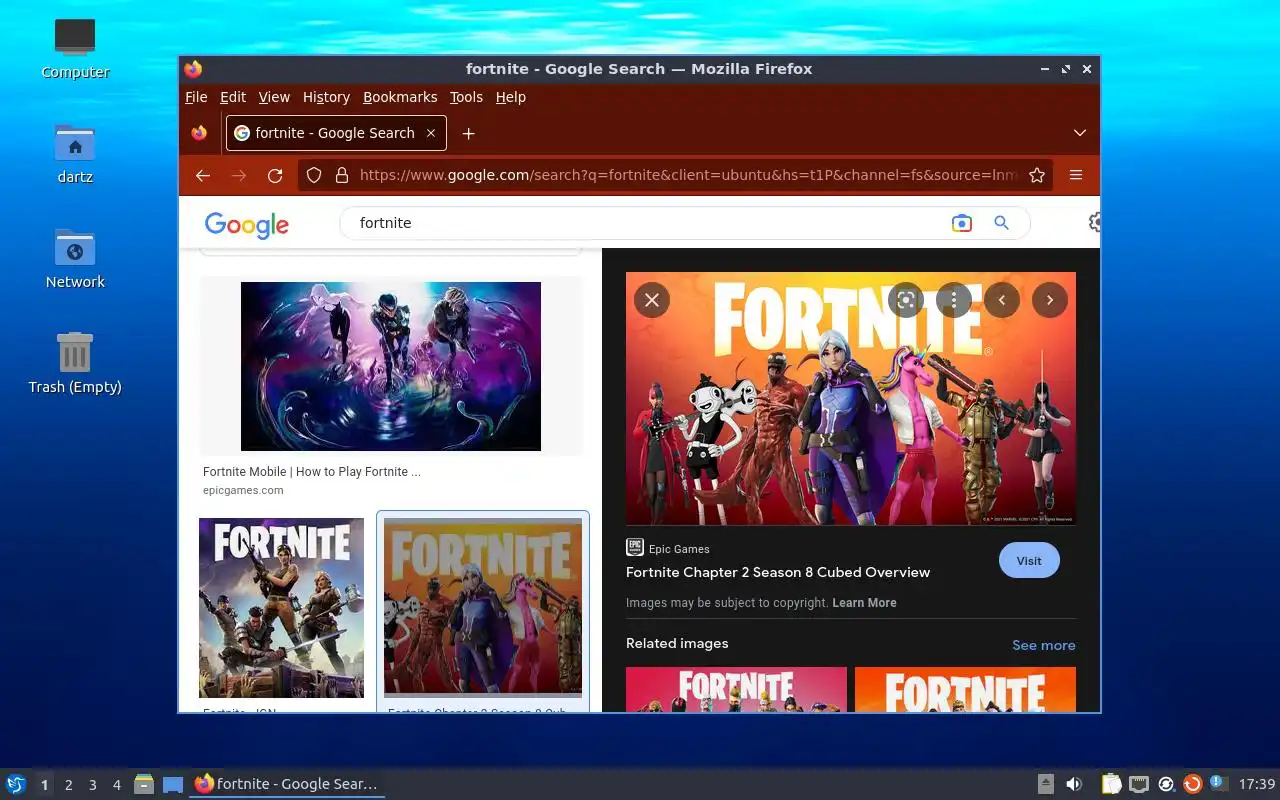Open Fortnite Chapter 2 Season 8 Cubed Overview title
This screenshot has height=800, width=1280.
tap(778, 572)
